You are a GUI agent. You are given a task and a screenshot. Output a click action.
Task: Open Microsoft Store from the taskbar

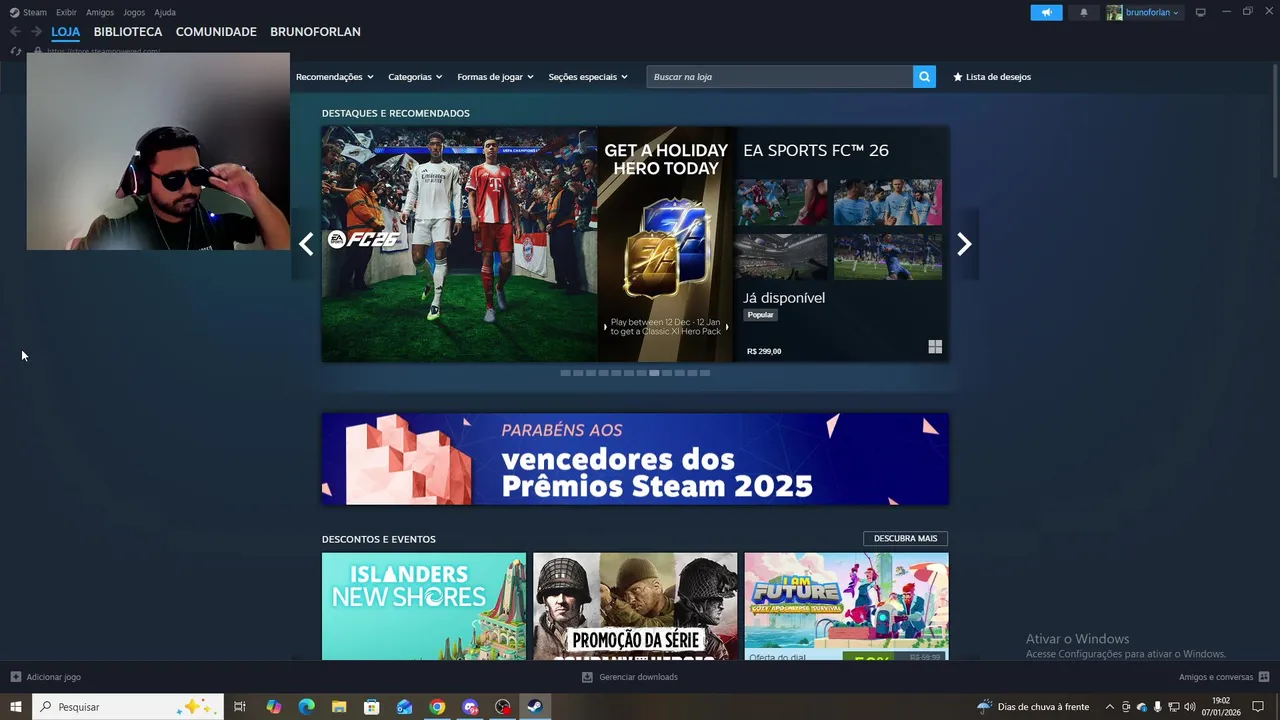point(372,707)
